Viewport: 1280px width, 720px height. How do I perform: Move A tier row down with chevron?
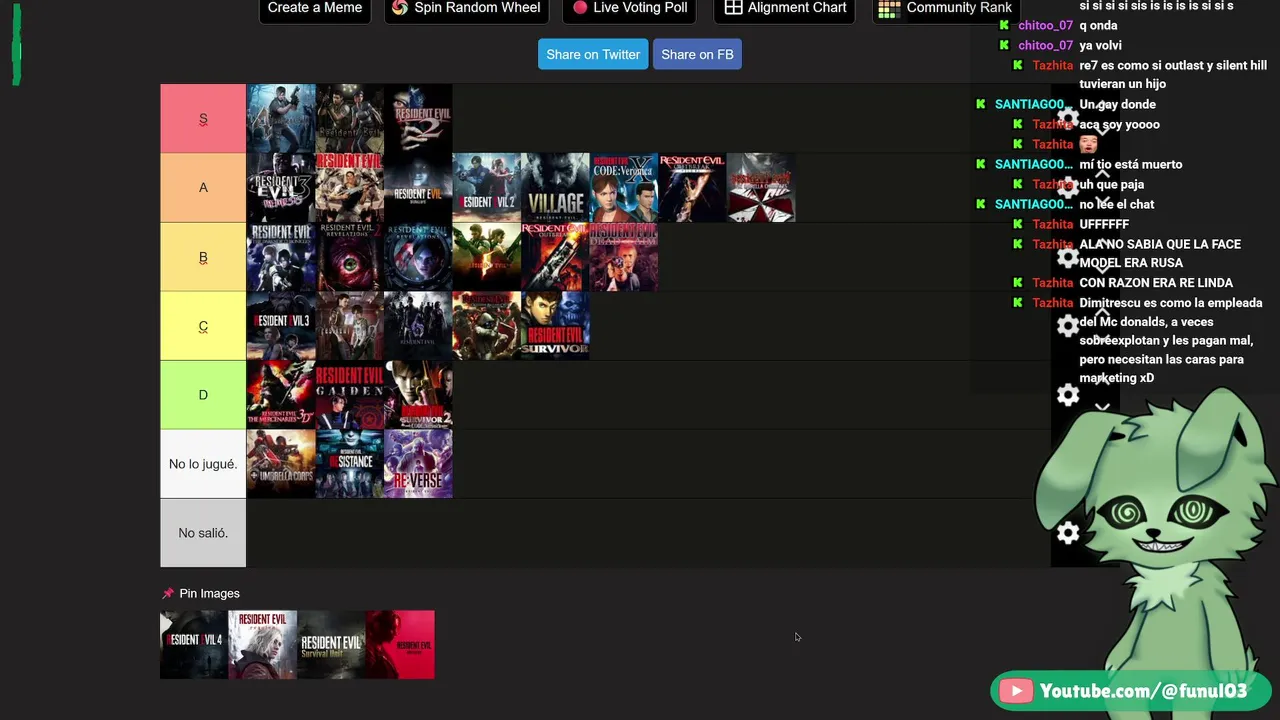click(x=1102, y=200)
